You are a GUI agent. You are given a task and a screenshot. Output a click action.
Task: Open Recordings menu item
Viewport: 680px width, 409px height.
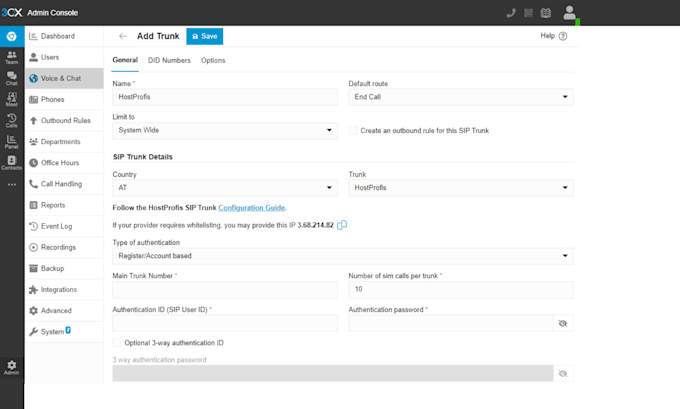[64, 247]
